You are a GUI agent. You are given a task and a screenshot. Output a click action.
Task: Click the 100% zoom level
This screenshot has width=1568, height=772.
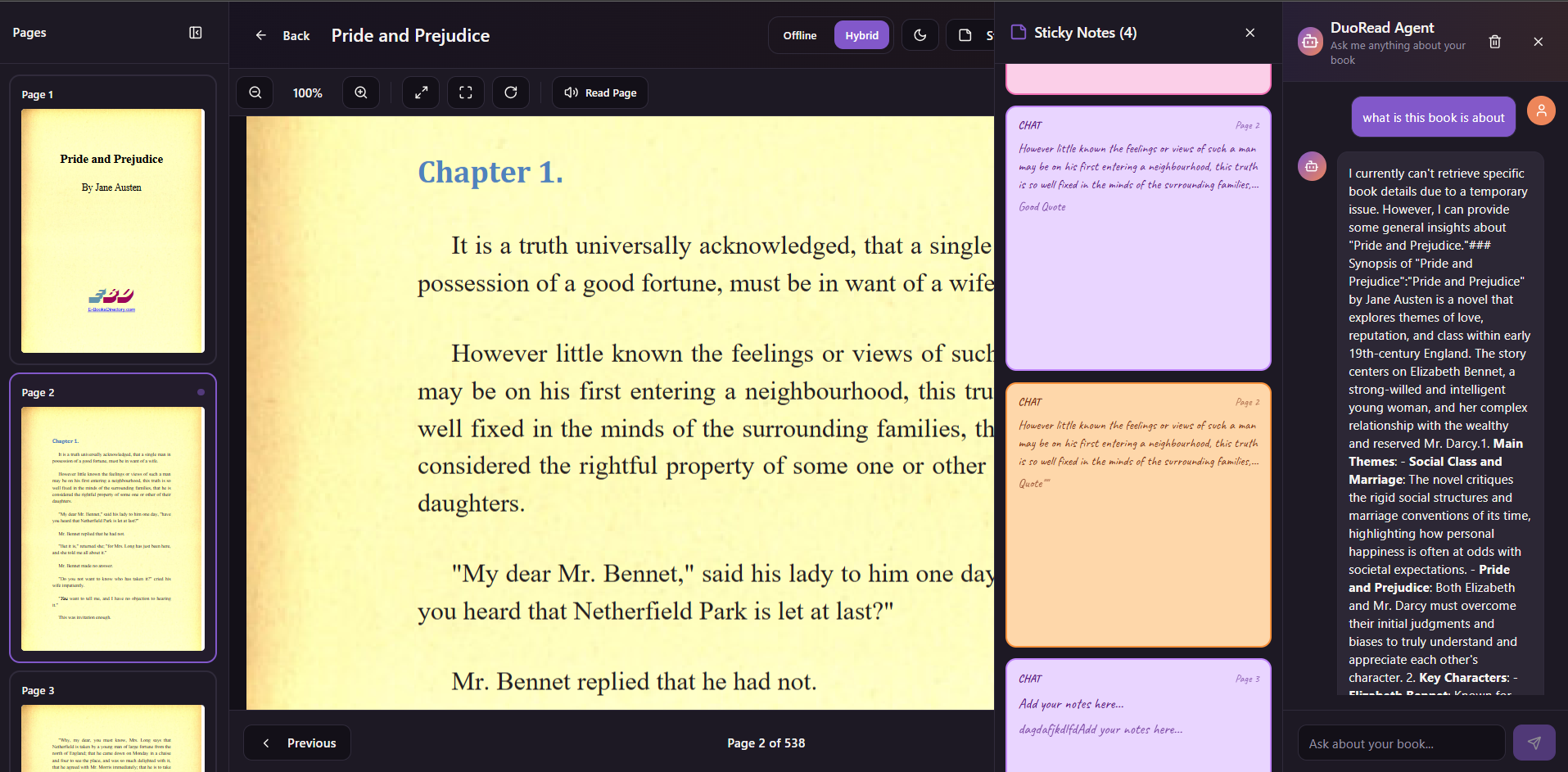pyautogui.click(x=308, y=93)
